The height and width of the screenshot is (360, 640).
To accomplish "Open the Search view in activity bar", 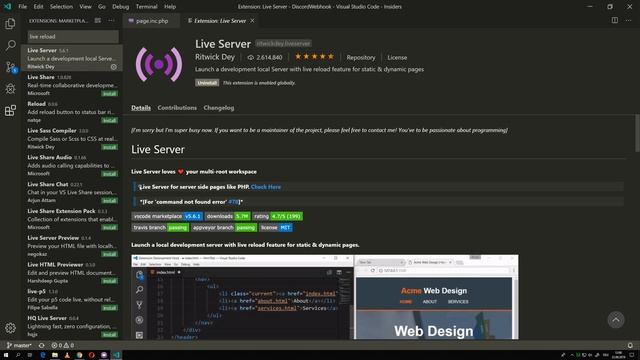I will tap(10, 45).
